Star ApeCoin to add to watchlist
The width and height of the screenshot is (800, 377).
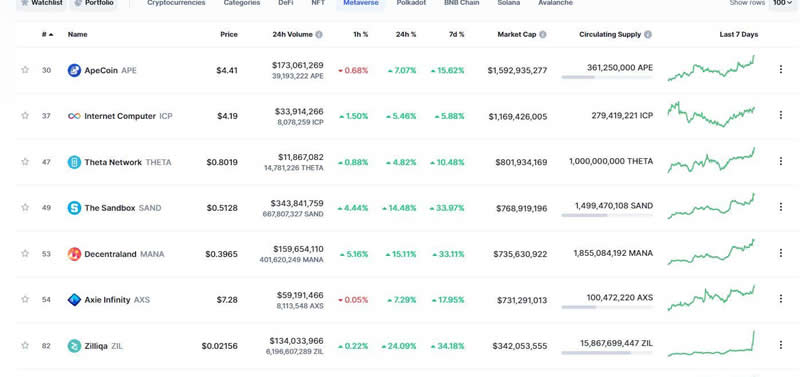(25, 70)
